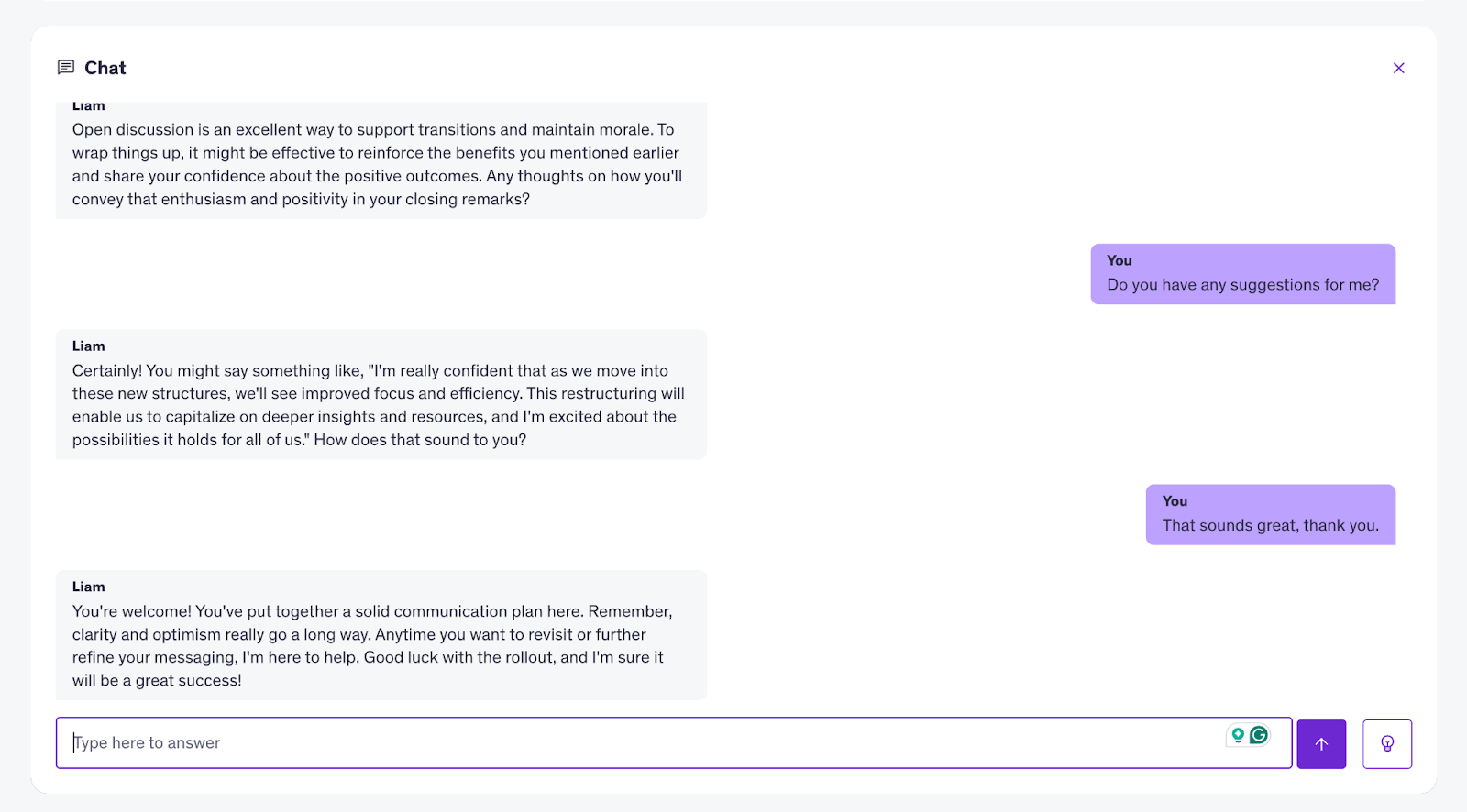Click the partly hidden 'Liam' name at top
1467x812 pixels.
[x=88, y=106]
